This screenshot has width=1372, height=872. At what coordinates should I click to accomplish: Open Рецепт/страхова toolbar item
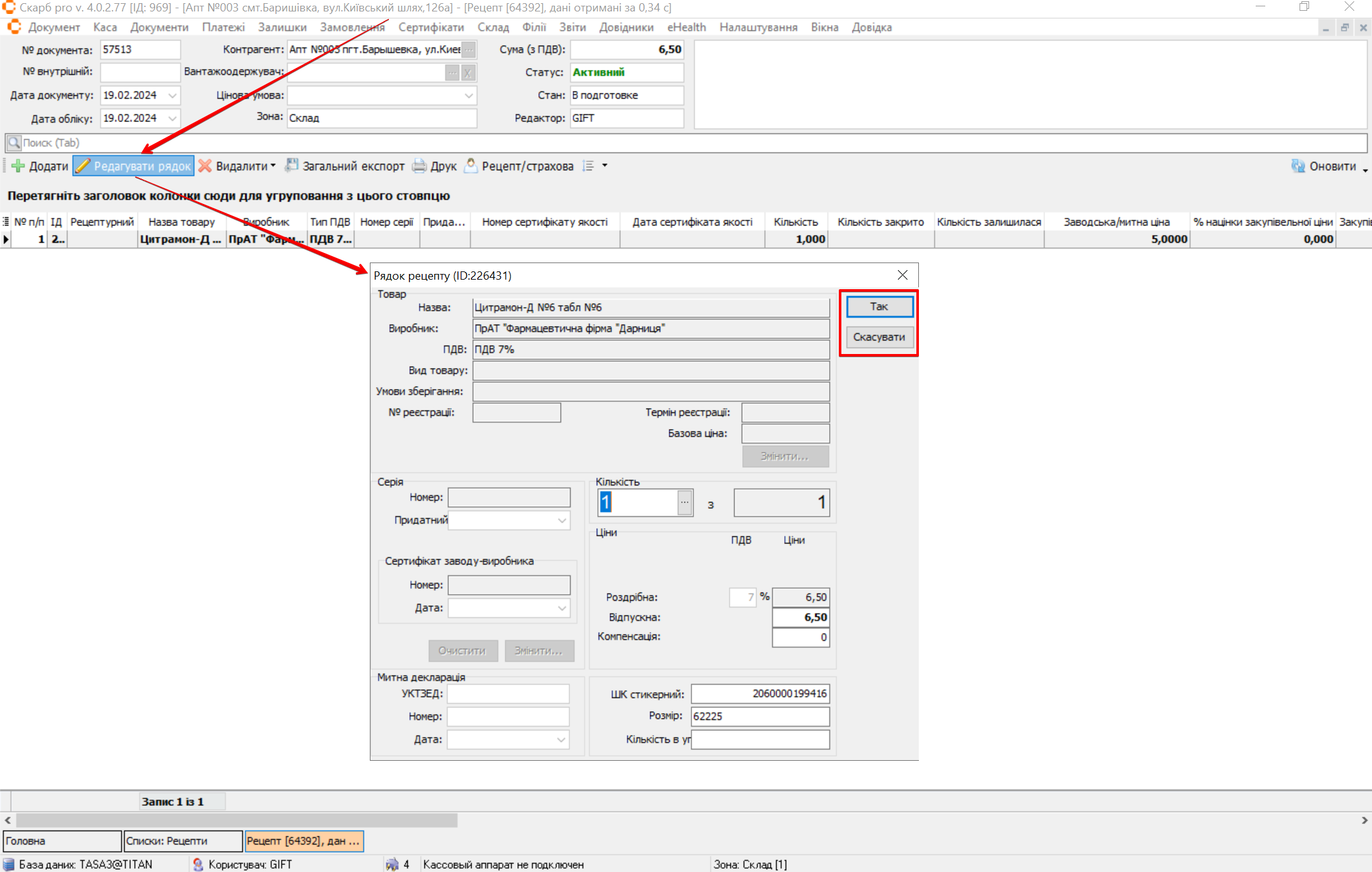pyautogui.click(x=520, y=166)
